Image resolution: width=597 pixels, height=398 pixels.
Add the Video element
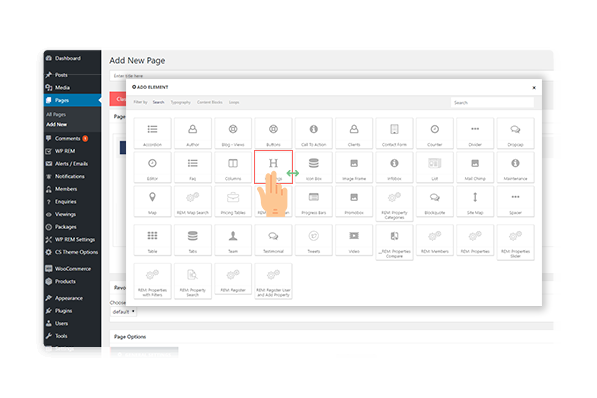click(354, 240)
